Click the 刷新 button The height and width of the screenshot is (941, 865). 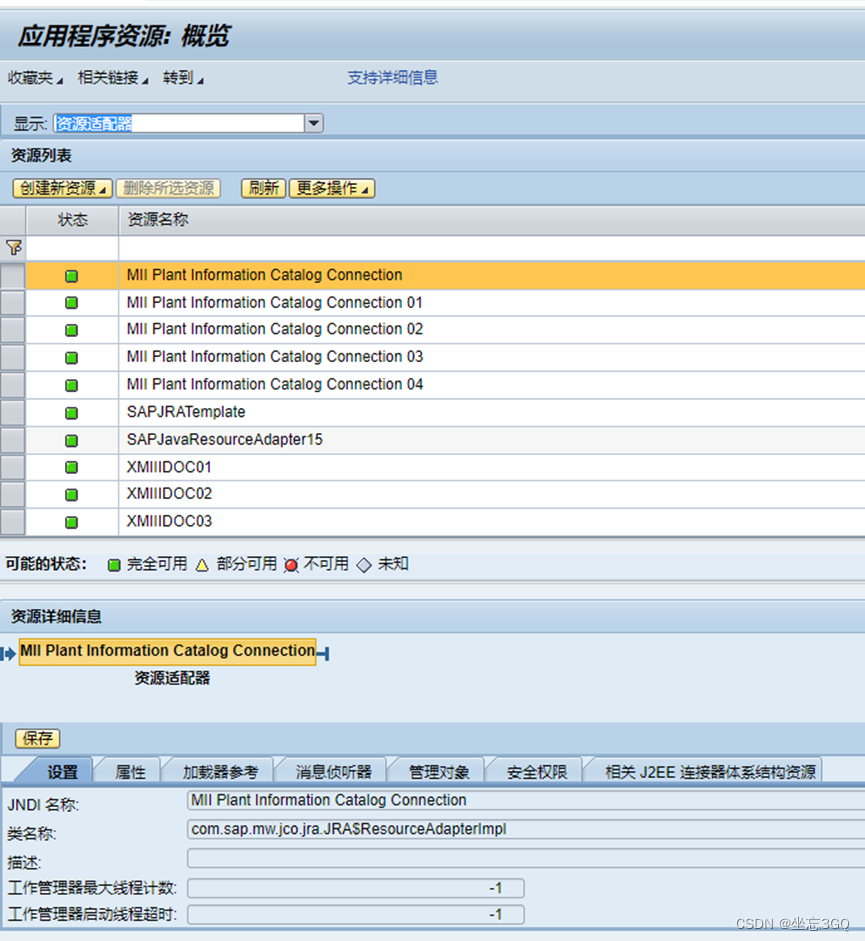[263, 188]
